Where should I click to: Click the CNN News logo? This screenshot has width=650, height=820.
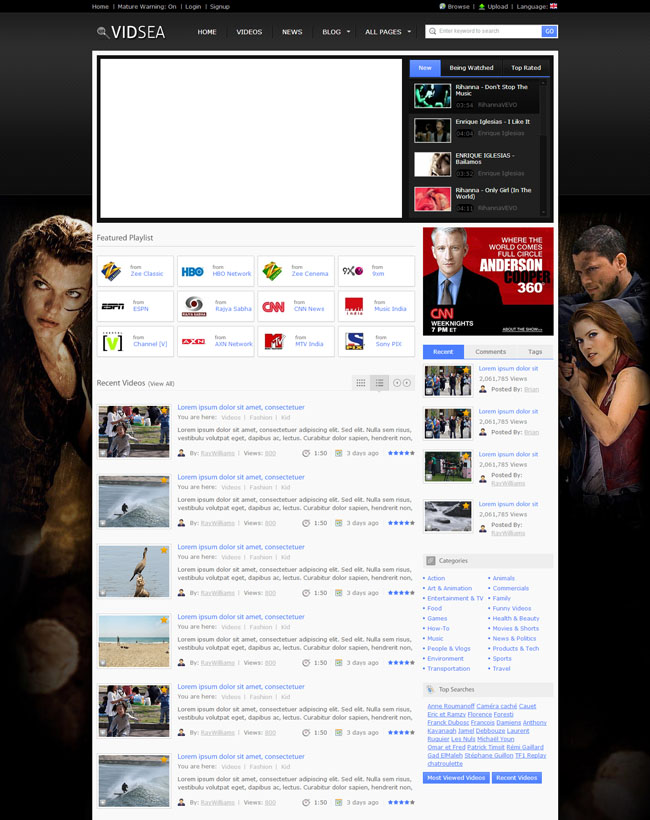(x=273, y=307)
